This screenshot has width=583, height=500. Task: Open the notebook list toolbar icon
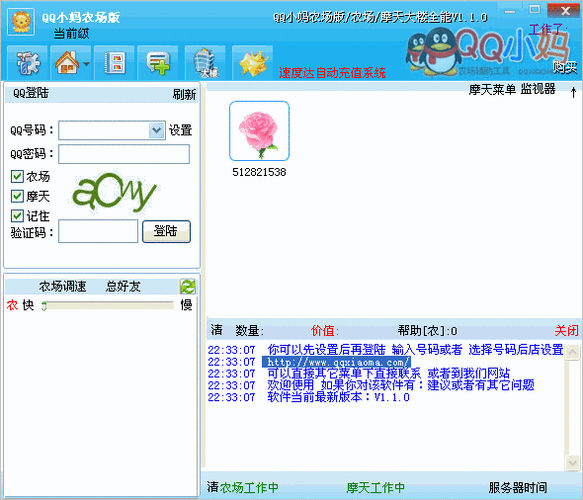115,63
